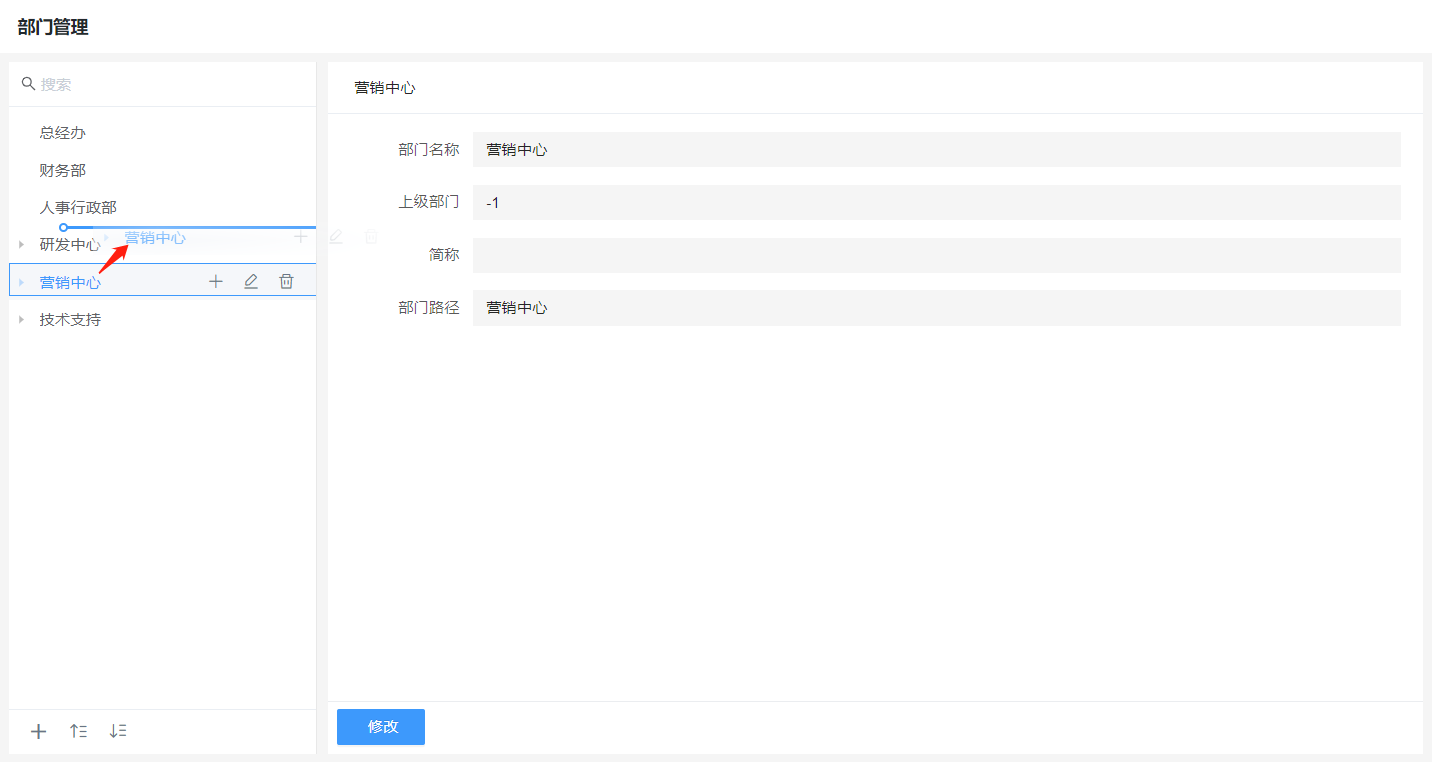This screenshot has height=762, width=1432.
Task: Click the plus icon in bottom toolbar
Action: [x=39, y=731]
